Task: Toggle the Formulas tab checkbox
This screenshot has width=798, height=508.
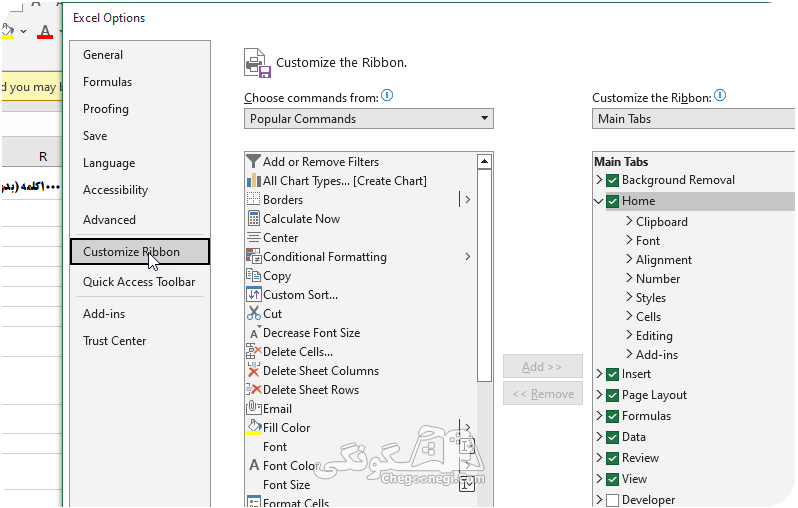Action: click(x=613, y=416)
